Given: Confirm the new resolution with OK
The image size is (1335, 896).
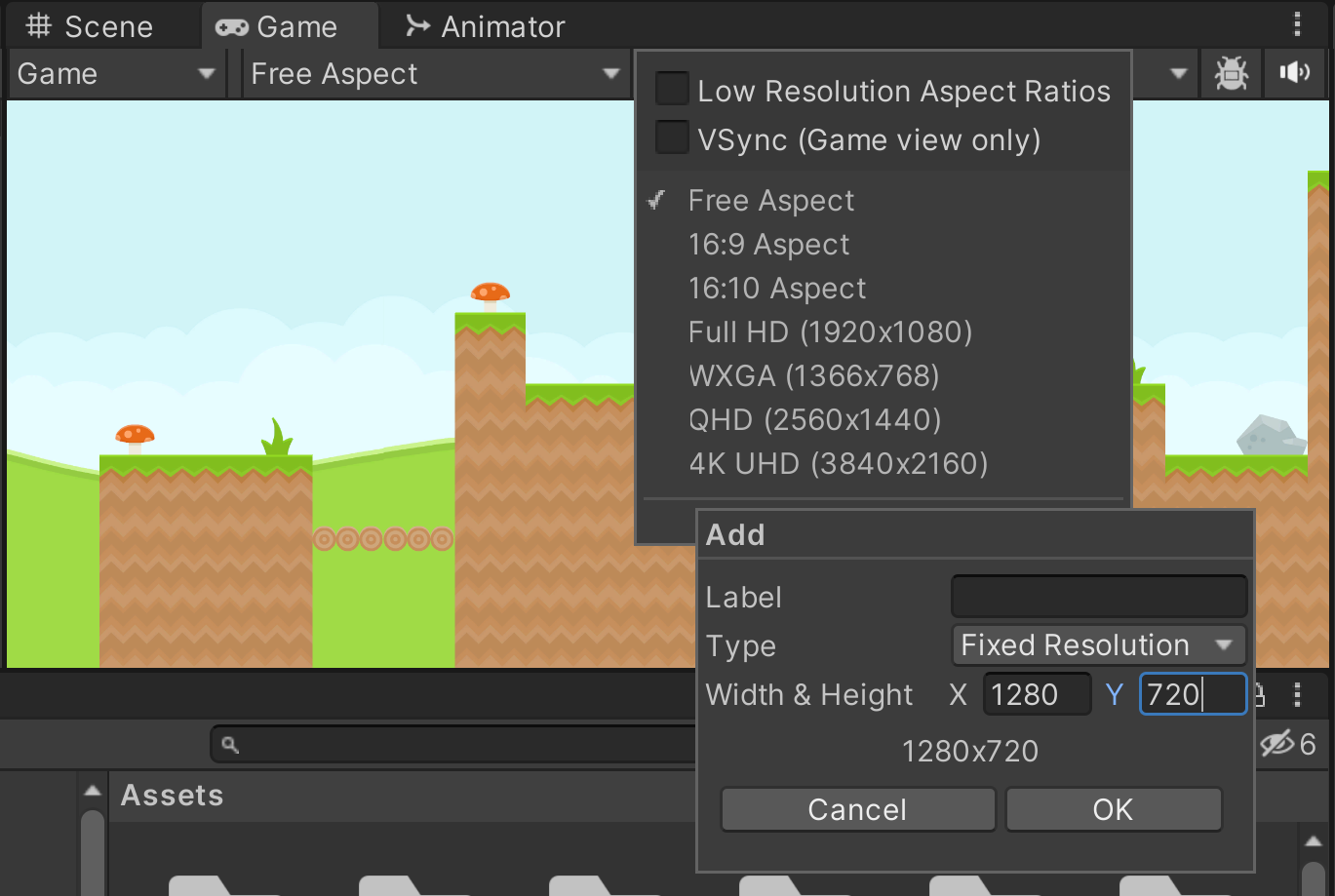Looking at the screenshot, I should click(1114, 809).
